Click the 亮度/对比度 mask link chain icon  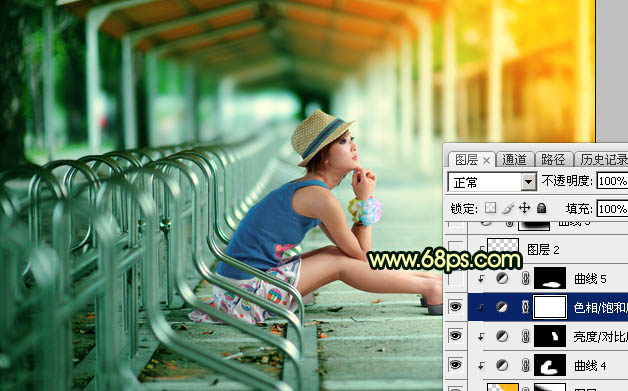point(525,336)
